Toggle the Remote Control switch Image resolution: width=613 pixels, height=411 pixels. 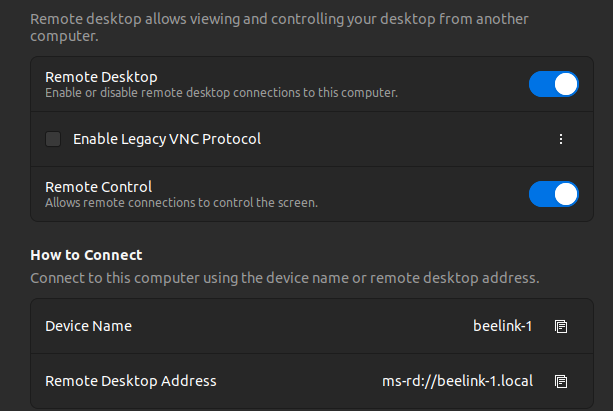pyautogui.click(x=553, y=194)
